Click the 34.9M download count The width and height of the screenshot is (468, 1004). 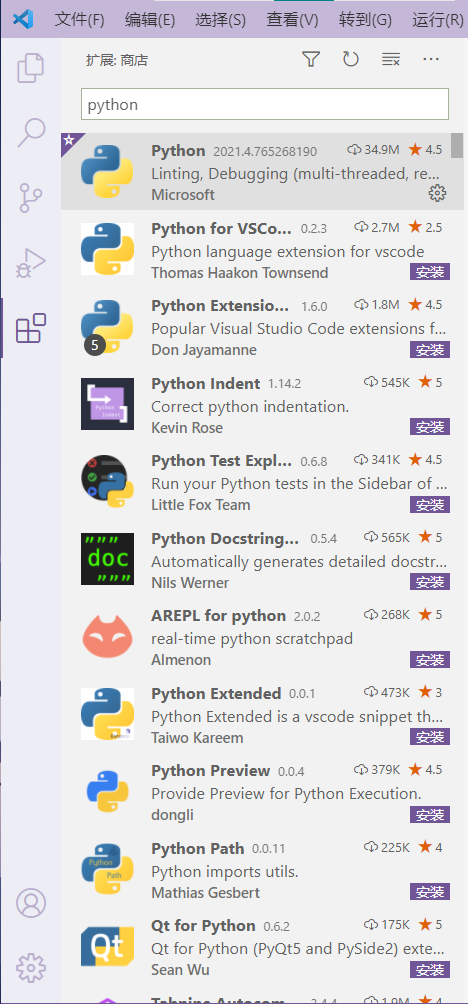pos(373,150)
